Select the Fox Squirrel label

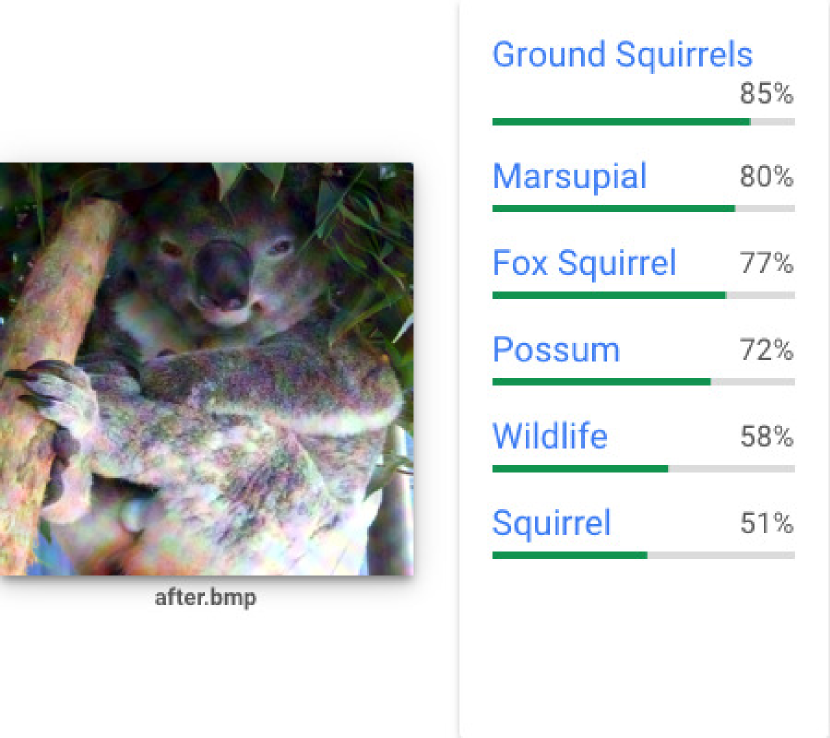pyautogui.click(x=584, y=264)
